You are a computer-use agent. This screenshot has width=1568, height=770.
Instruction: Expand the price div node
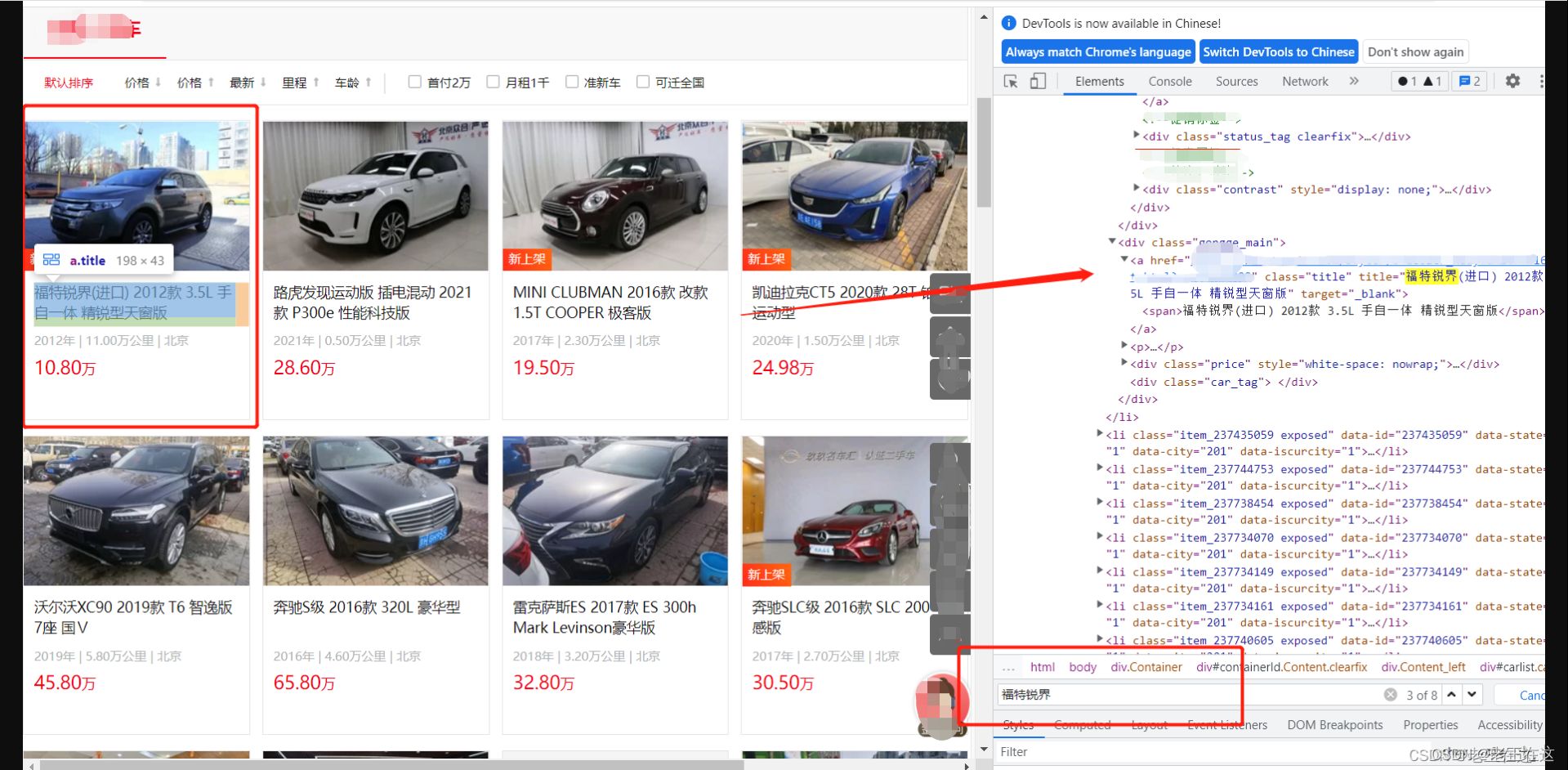point(1124,363)
